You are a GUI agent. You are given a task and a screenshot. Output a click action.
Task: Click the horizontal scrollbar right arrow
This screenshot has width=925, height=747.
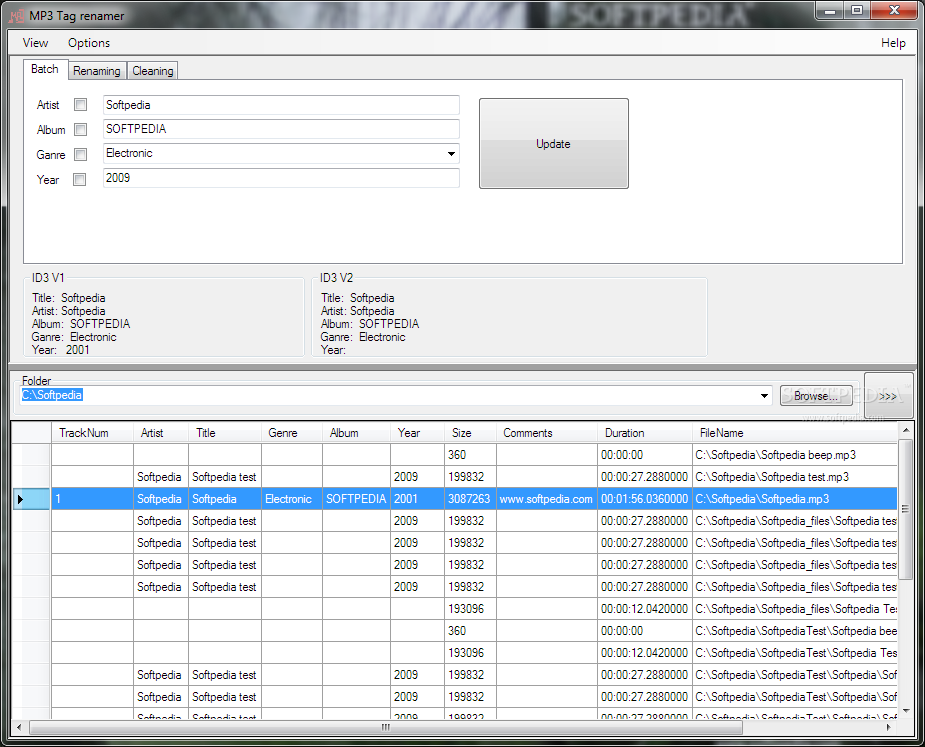[x=889, y=727]
